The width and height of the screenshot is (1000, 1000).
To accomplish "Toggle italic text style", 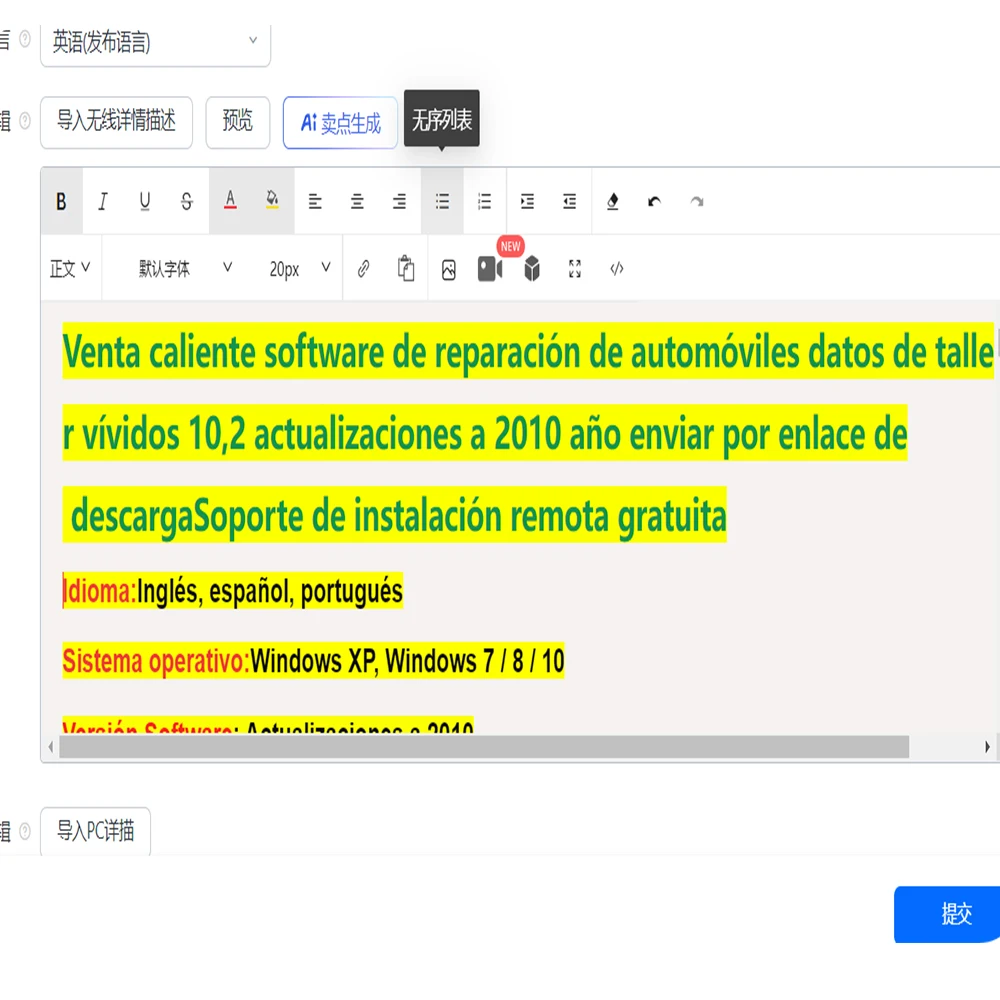I will click(x=102, y=201).
